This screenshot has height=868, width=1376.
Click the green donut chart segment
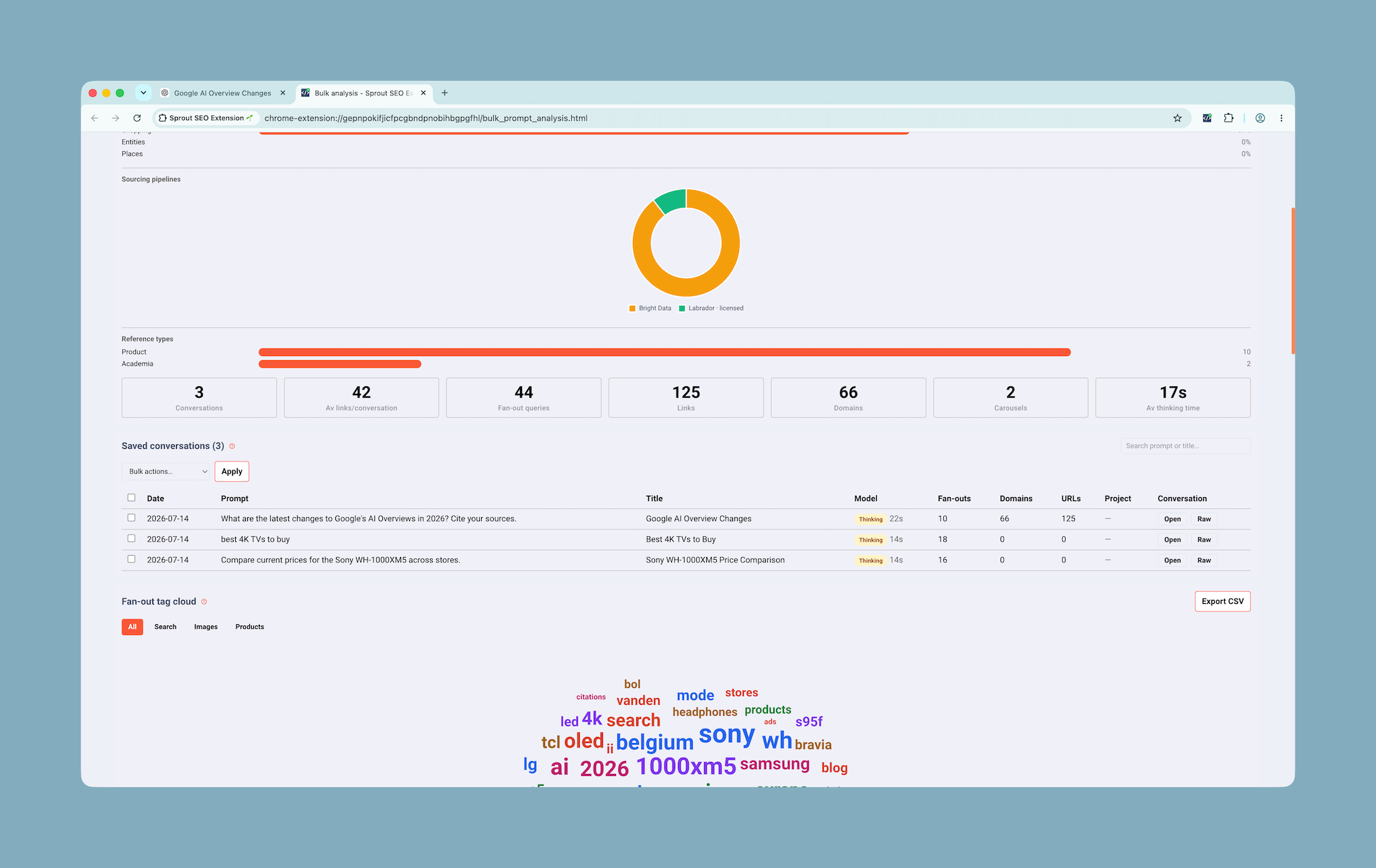(672, 200)
